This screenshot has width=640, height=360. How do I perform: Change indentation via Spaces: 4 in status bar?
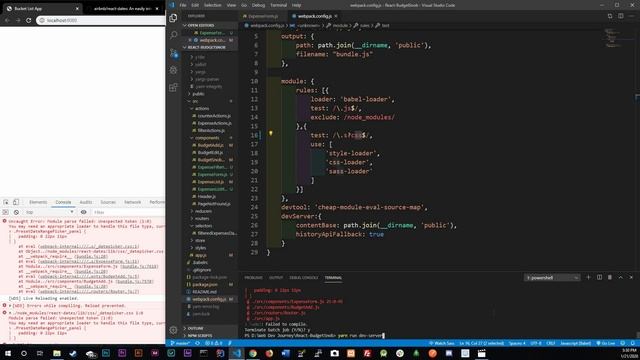point(517,343)
